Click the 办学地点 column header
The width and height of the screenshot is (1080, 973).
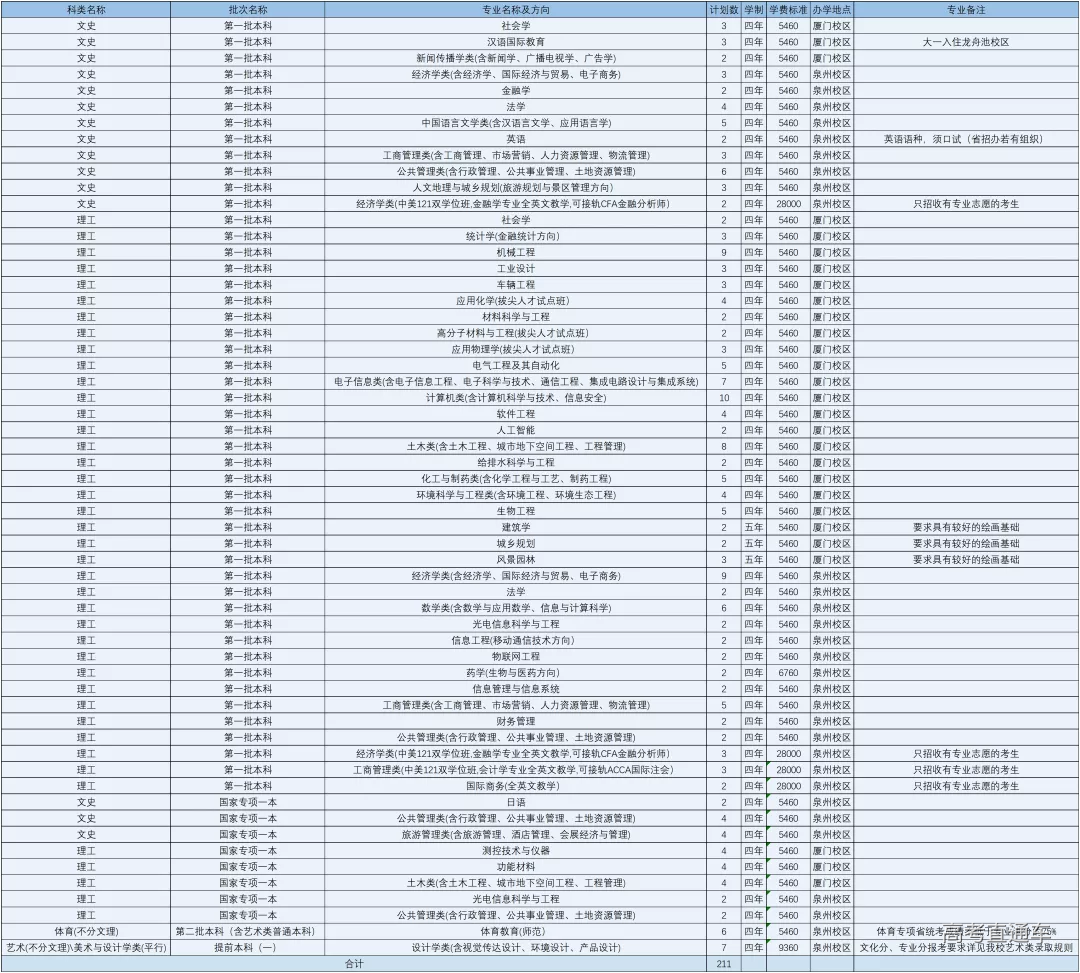point(831,9)
